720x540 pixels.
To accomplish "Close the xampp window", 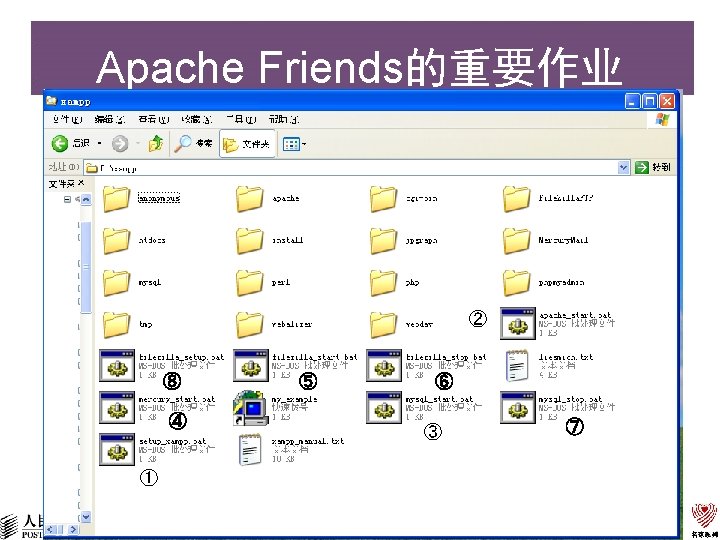I will point(667,101).
